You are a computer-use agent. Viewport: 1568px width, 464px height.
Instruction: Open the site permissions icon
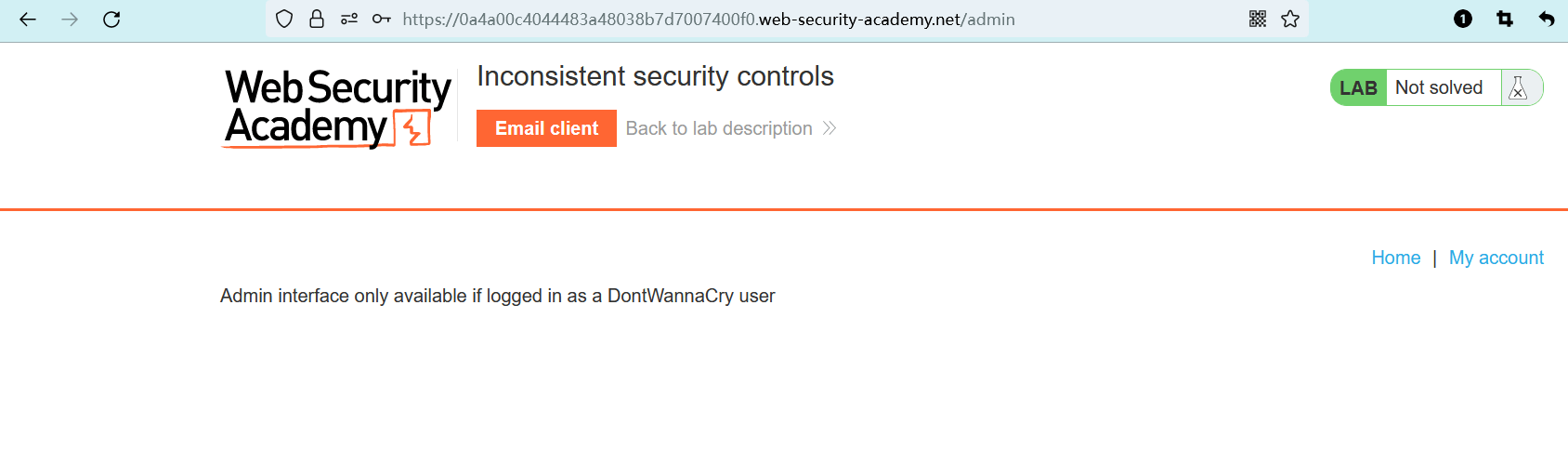point(349,19)
